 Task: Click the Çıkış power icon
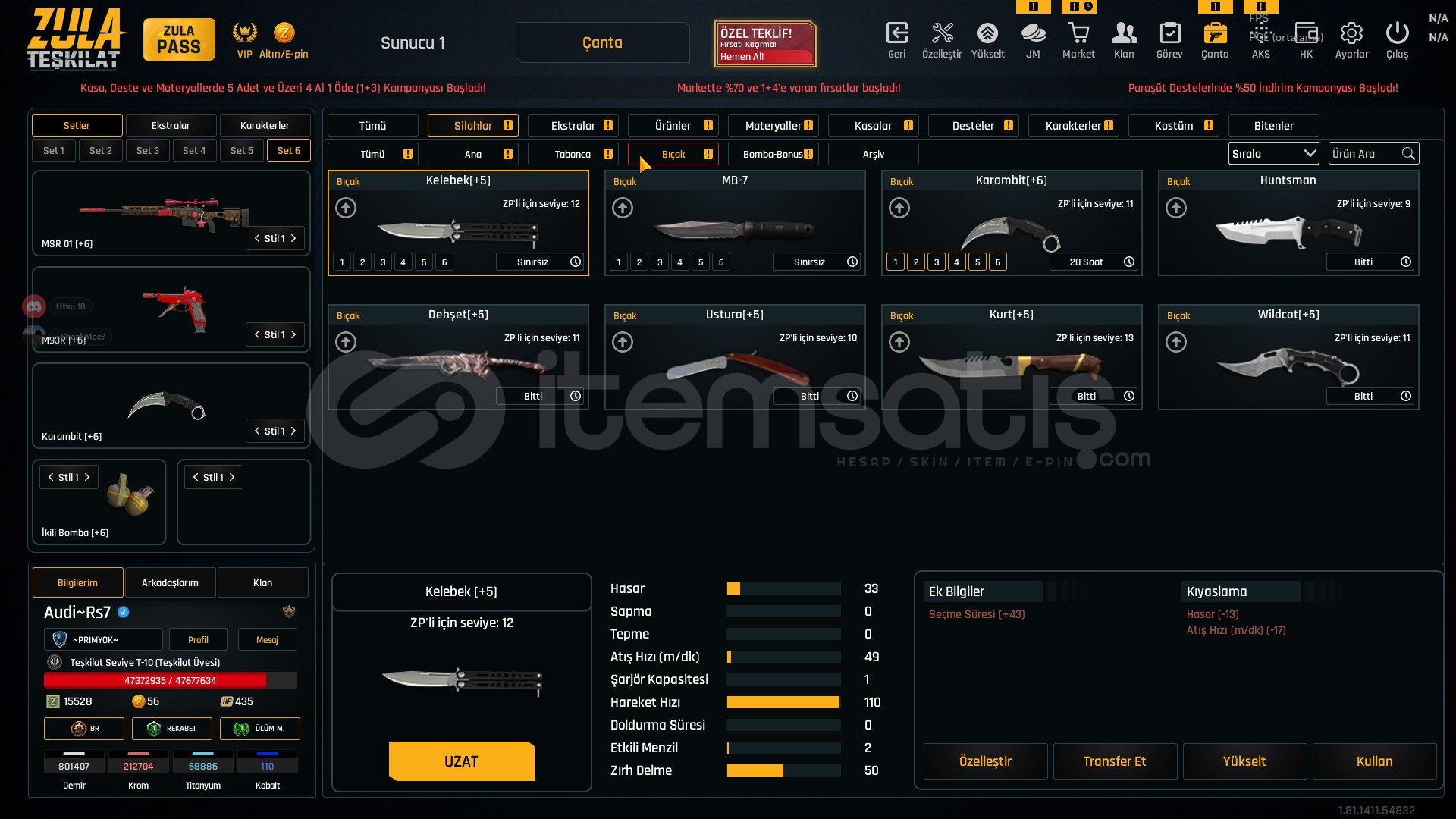tap(1397, 33)
